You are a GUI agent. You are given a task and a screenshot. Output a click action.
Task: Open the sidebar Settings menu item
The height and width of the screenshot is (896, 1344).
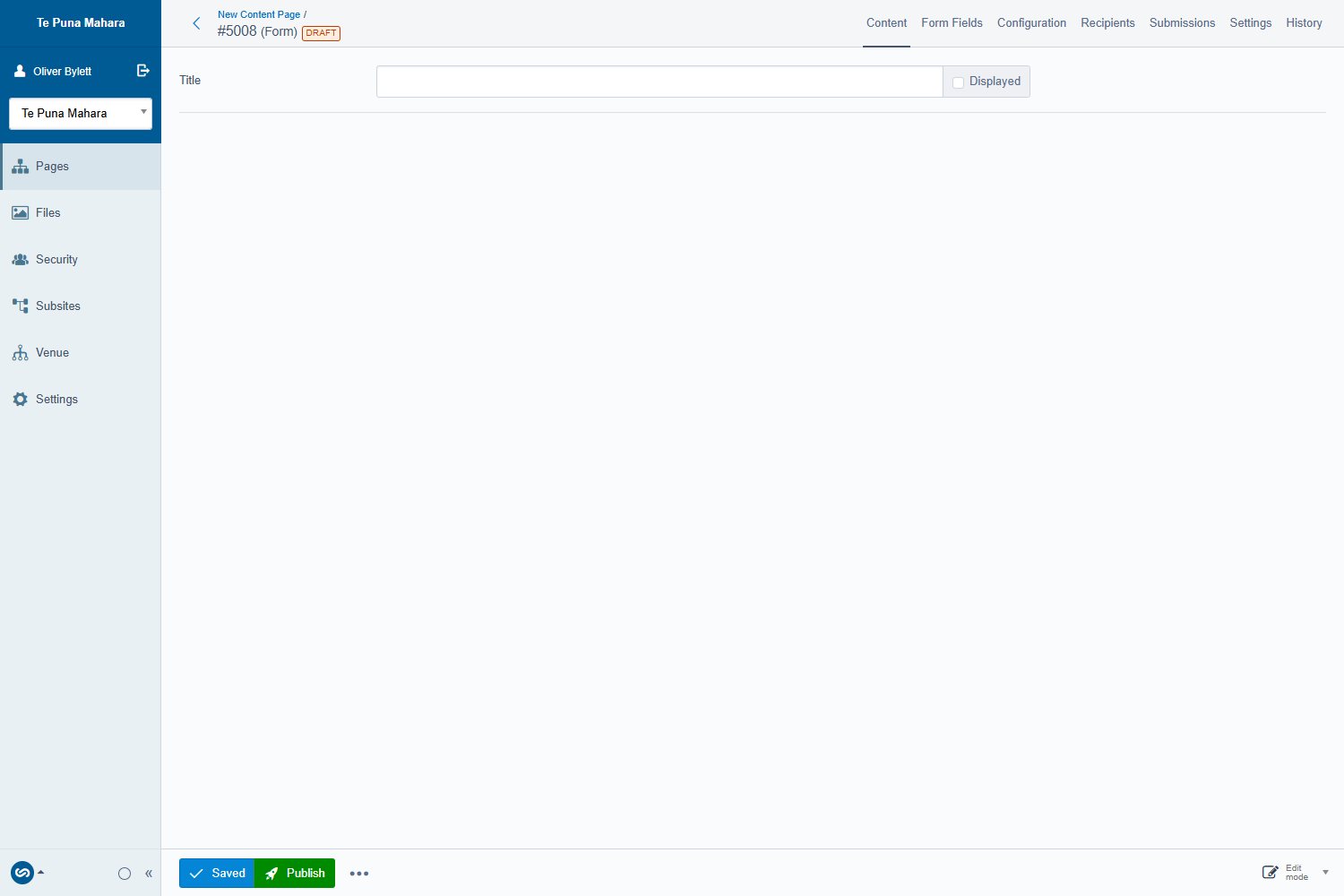[81, 400]
